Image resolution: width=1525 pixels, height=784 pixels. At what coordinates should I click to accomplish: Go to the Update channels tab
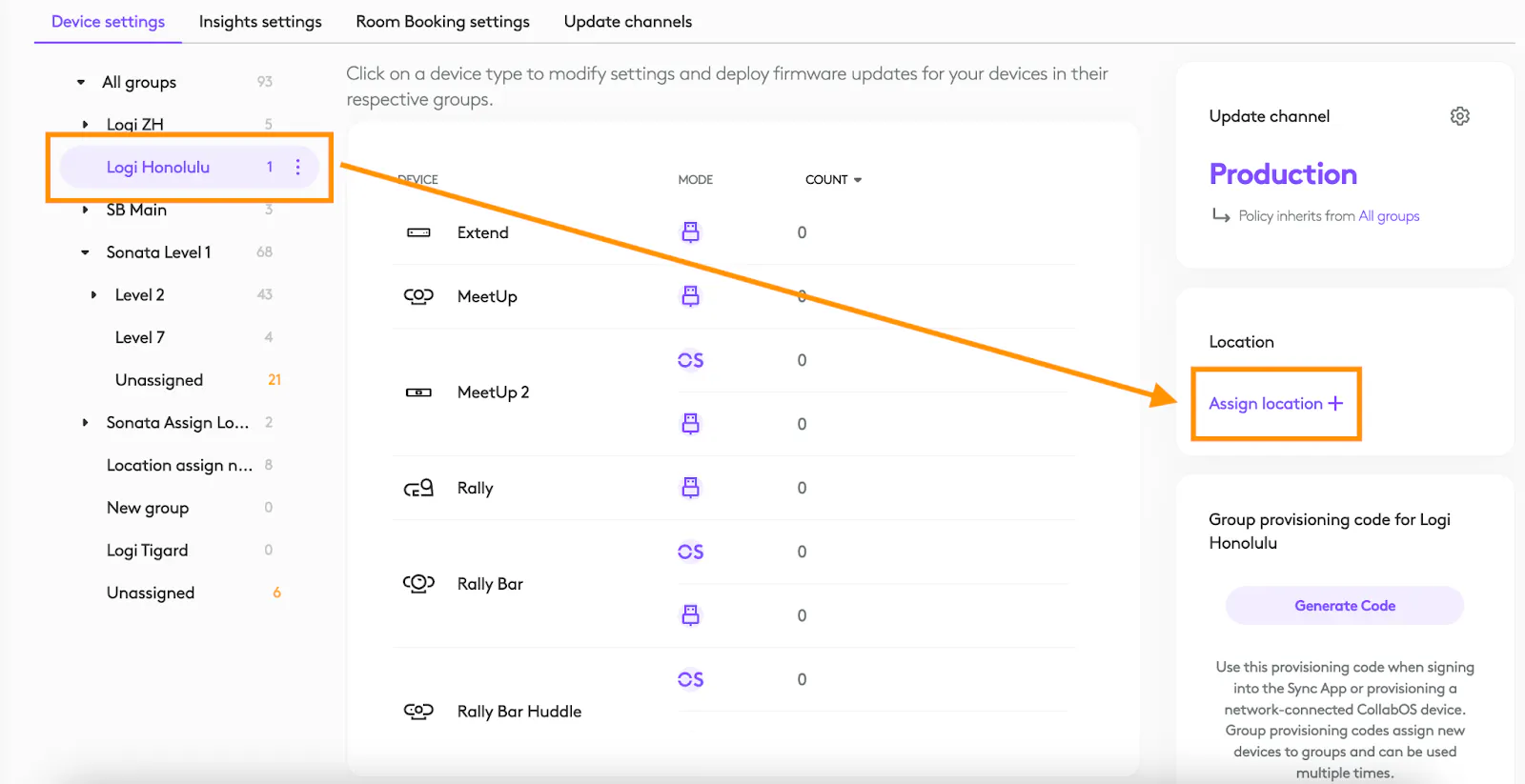coord(627,21)
